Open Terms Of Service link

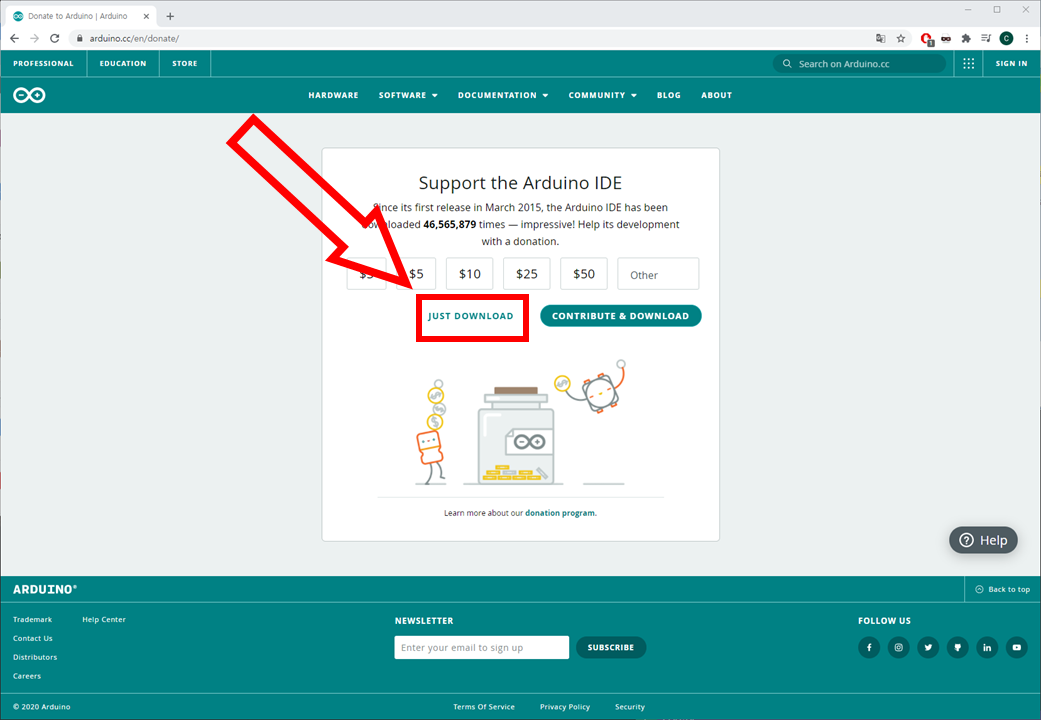tap(484, 707)
